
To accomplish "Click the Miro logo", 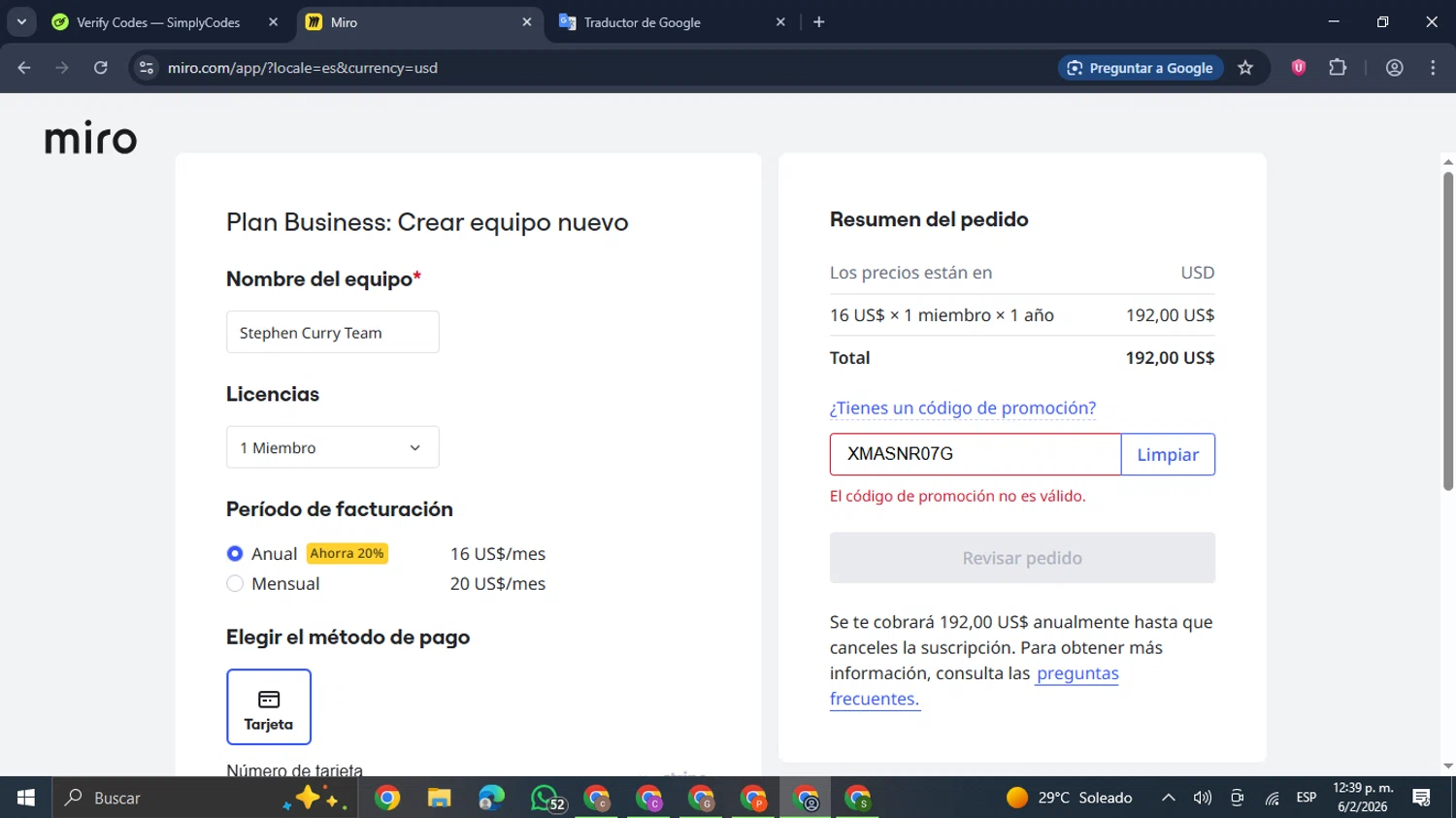I will point(91,140).
